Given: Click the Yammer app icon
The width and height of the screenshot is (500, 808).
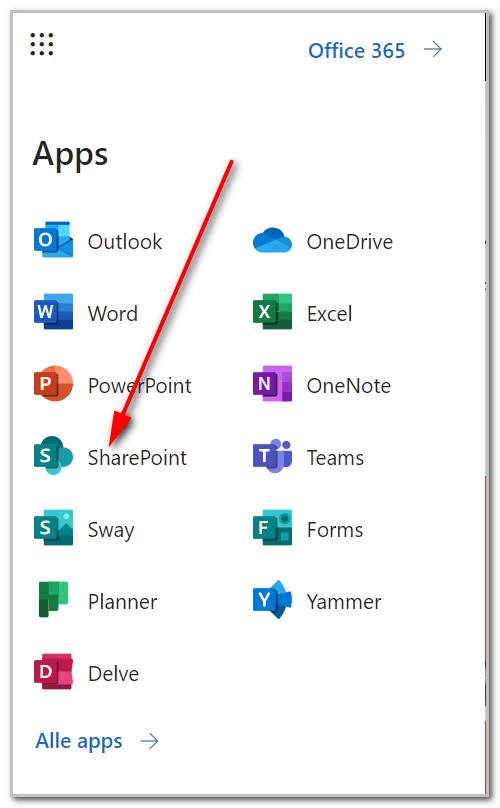Looking at the screenshot, I should click(x=272, y=599).
